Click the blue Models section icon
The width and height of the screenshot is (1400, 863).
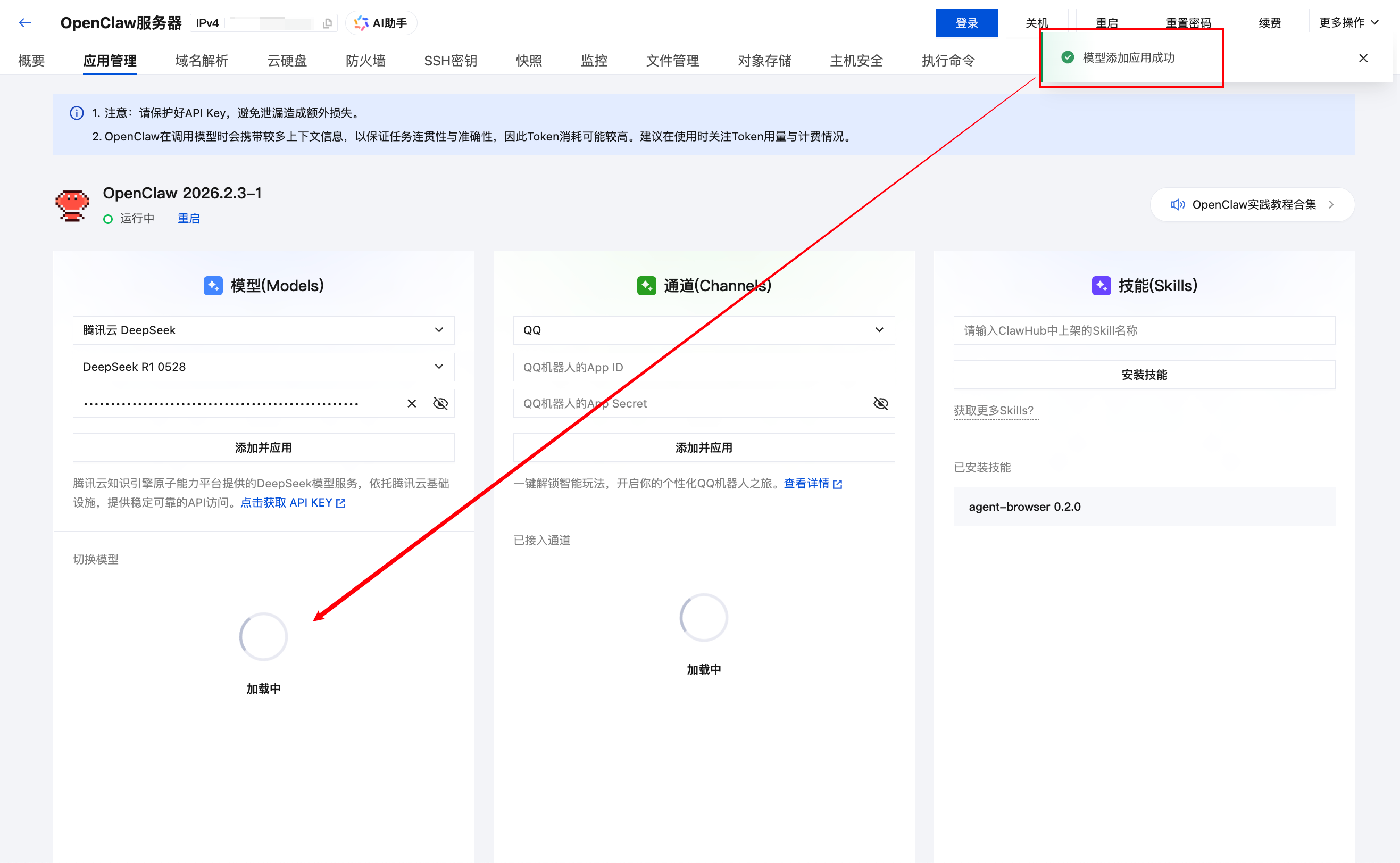(213, 285)
